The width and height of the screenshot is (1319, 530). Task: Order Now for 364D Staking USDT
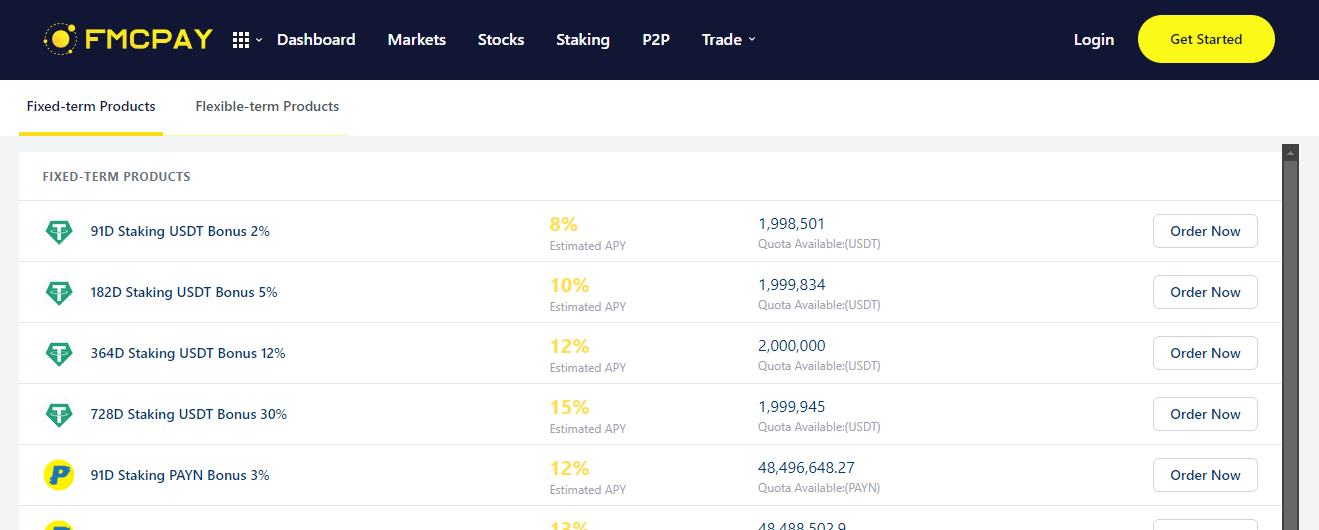[x=1205, y=353]
